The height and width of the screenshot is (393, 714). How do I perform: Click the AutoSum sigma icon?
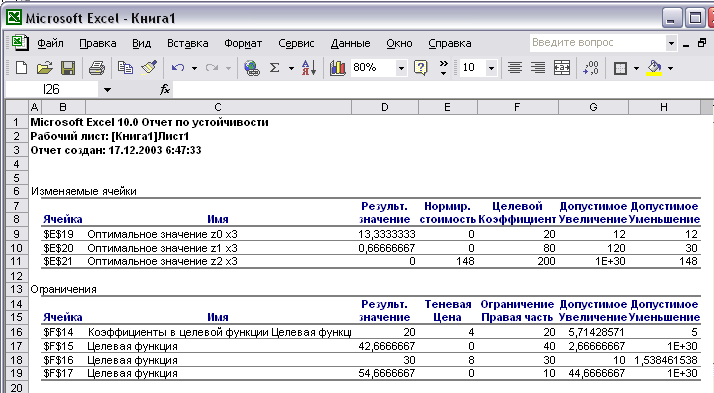click(275, 68)
